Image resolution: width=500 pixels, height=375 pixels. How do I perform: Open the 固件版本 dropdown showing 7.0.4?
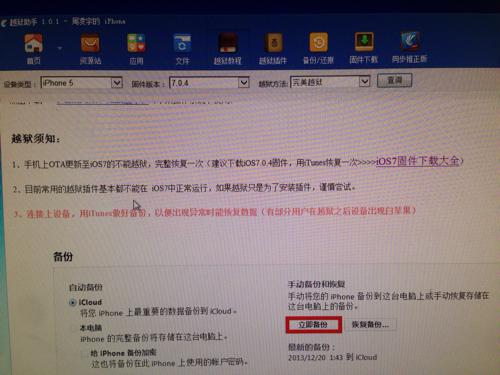click(x=209, y=82)
